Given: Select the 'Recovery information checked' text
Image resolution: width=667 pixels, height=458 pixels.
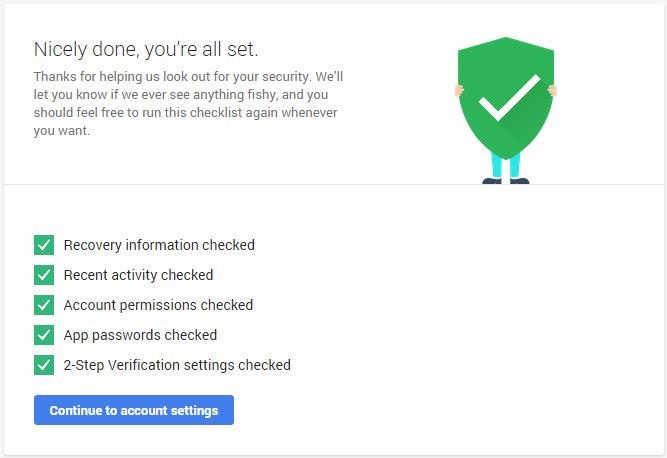Looking at the screenshot, I should pos(159,245).
